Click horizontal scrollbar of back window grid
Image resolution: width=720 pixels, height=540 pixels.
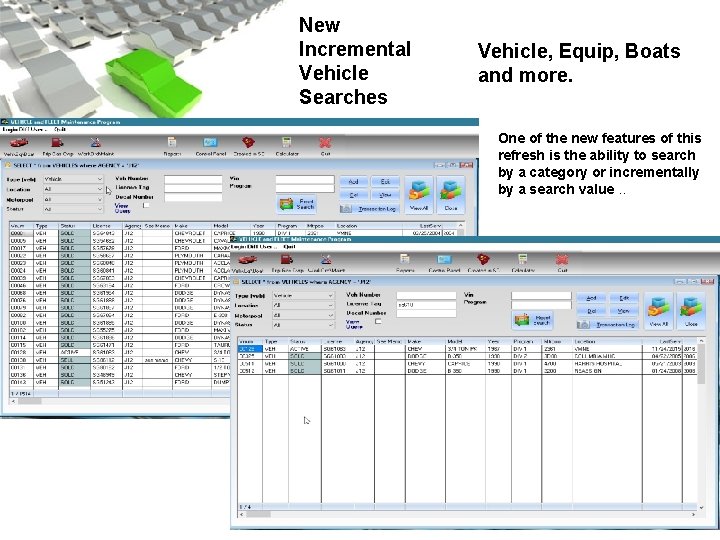(119, 401)
